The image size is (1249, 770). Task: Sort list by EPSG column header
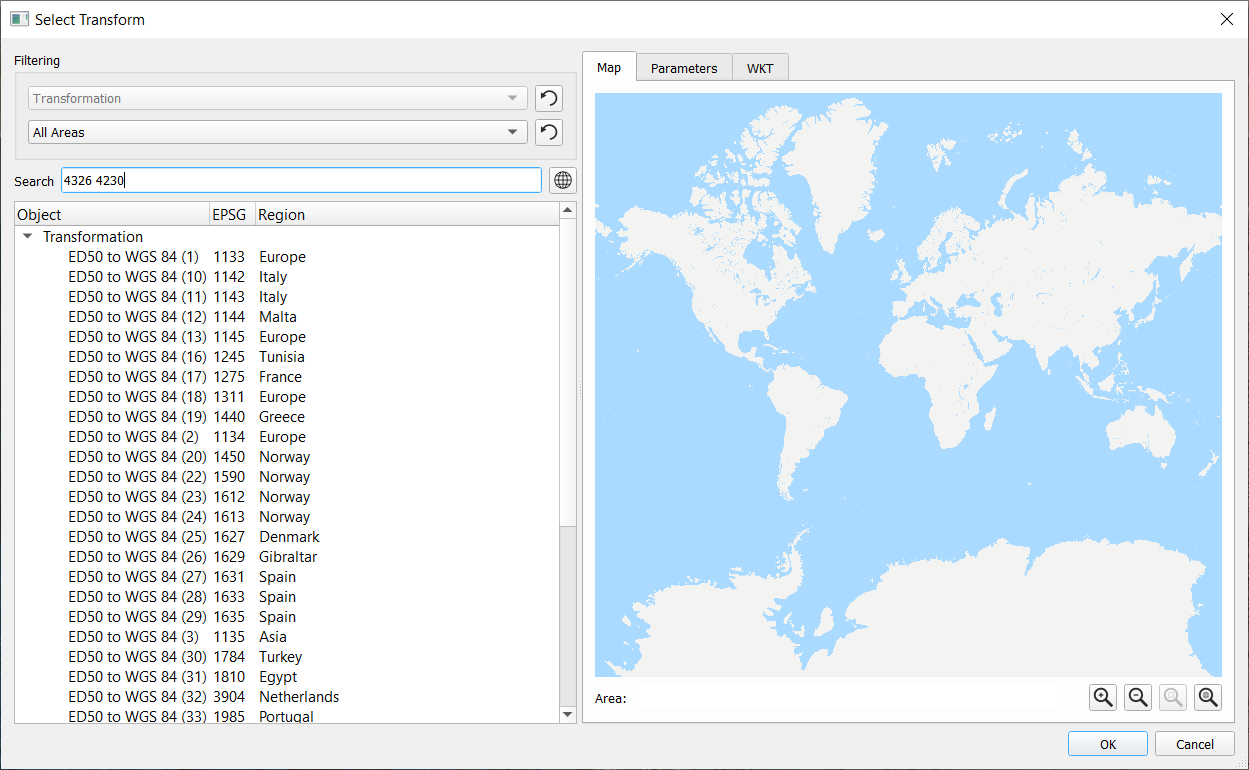(229, 214)
